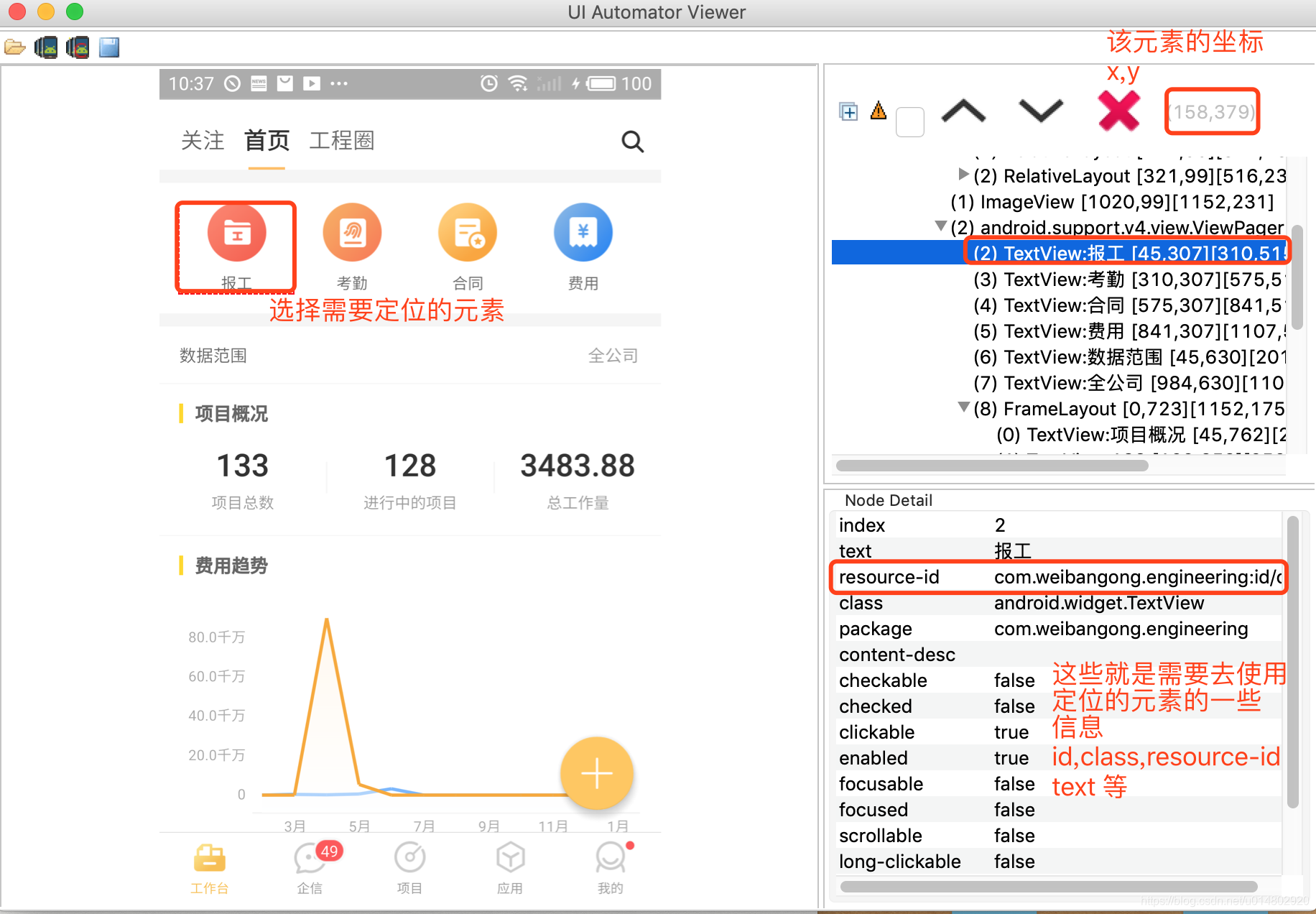The height and width of the screenshot is (914, 1316).
Task: Click the focusable false row
Action: click(x=1059, y=784)
